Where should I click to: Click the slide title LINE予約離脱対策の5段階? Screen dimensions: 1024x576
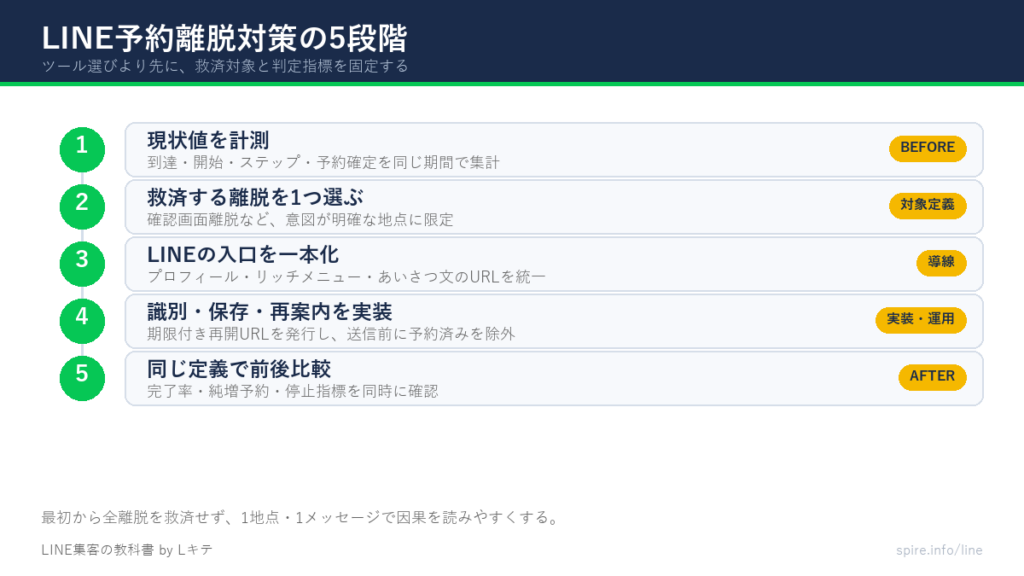click(x=225, y=38)
